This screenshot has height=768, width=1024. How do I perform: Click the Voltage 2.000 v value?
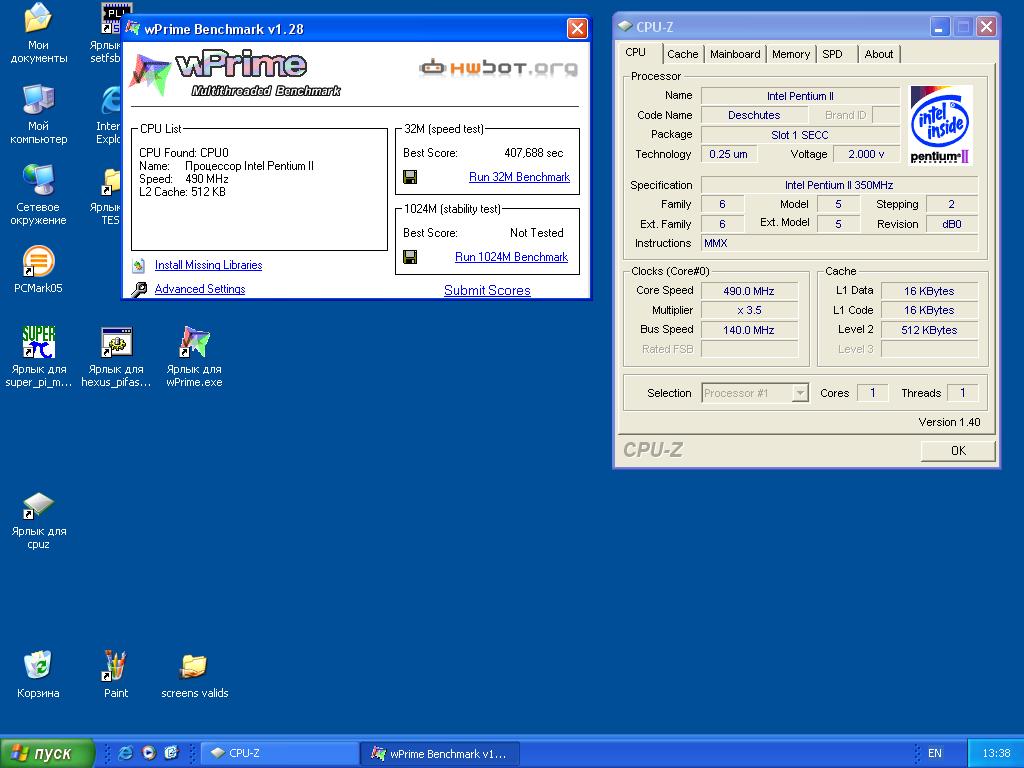point(866,154)
